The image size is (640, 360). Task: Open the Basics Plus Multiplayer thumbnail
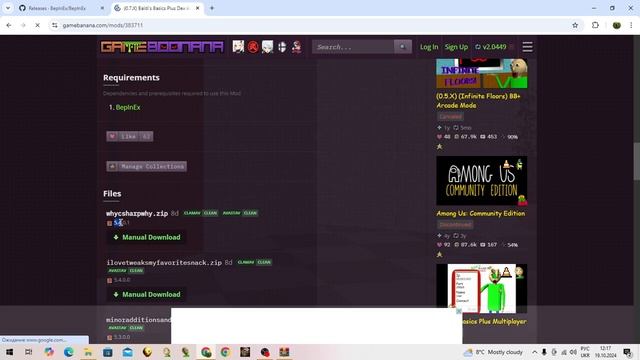coord(482,289)
